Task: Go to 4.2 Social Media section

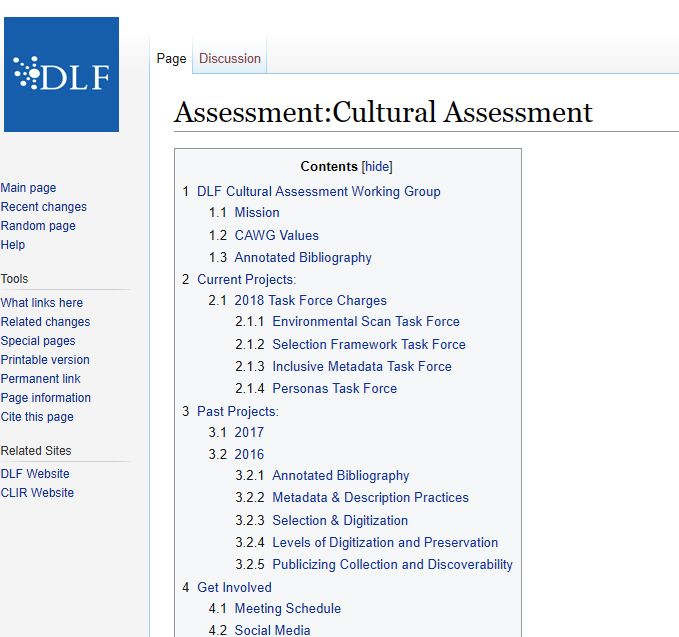Action: pyautogui.click(x=272, y=631)
